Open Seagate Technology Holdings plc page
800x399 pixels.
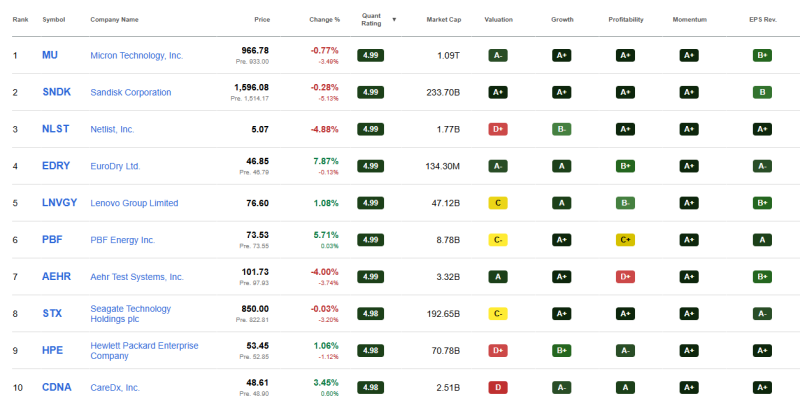coord(131,314)
